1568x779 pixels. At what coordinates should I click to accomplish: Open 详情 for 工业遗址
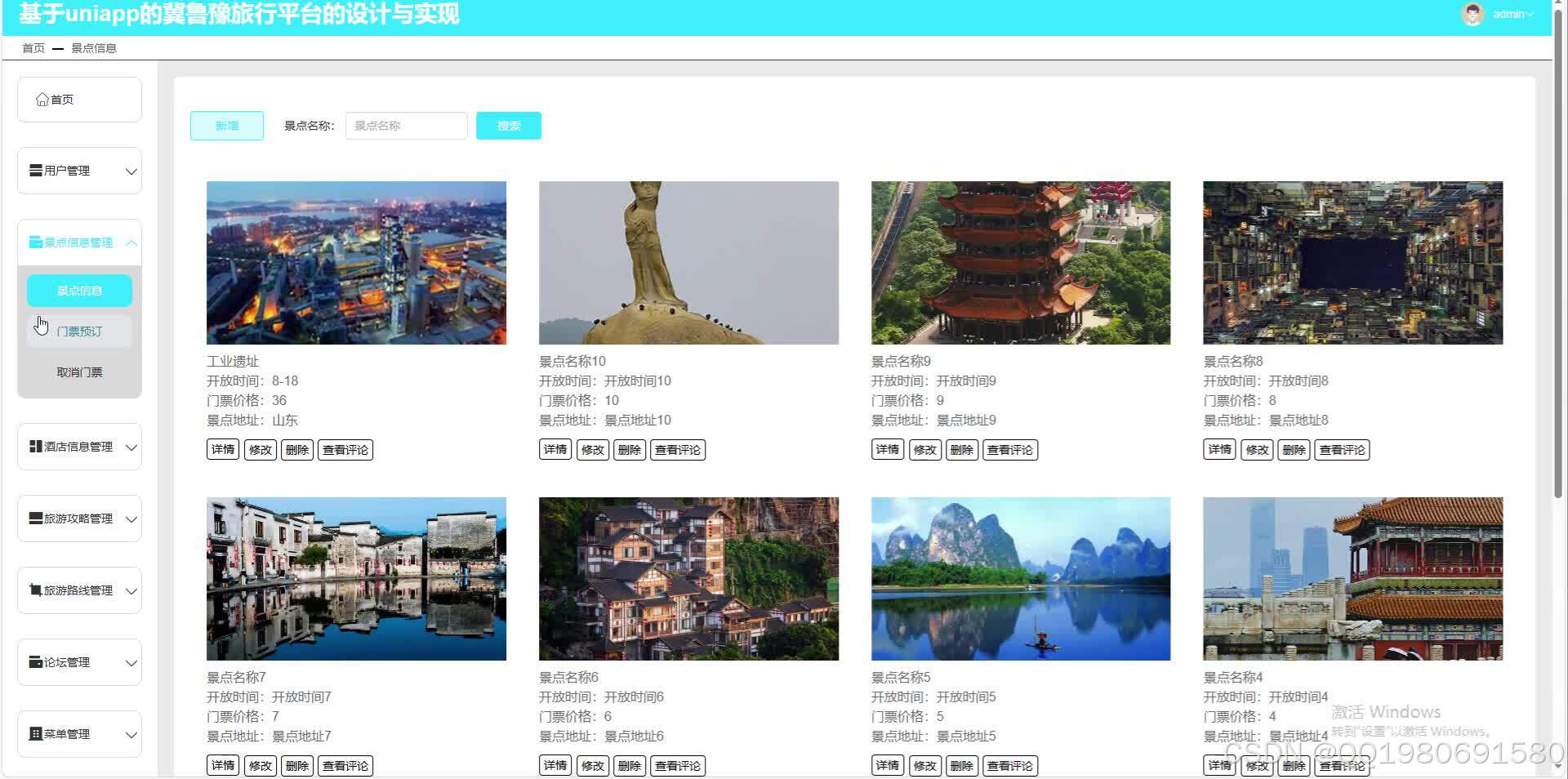pos(222,449)
